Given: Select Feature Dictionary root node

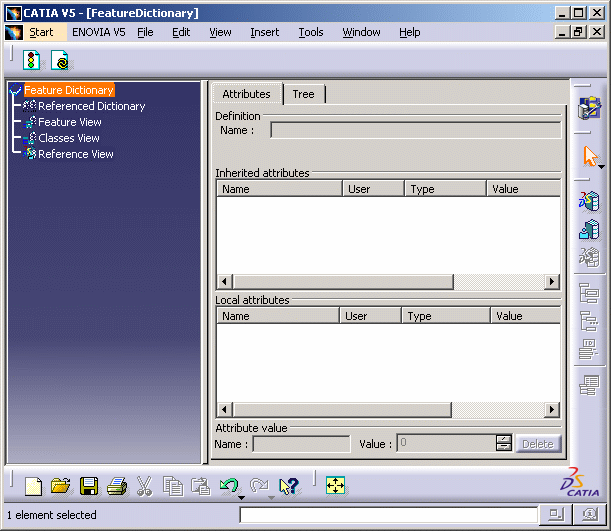Looking at the screenshot, I should (69, 90).
